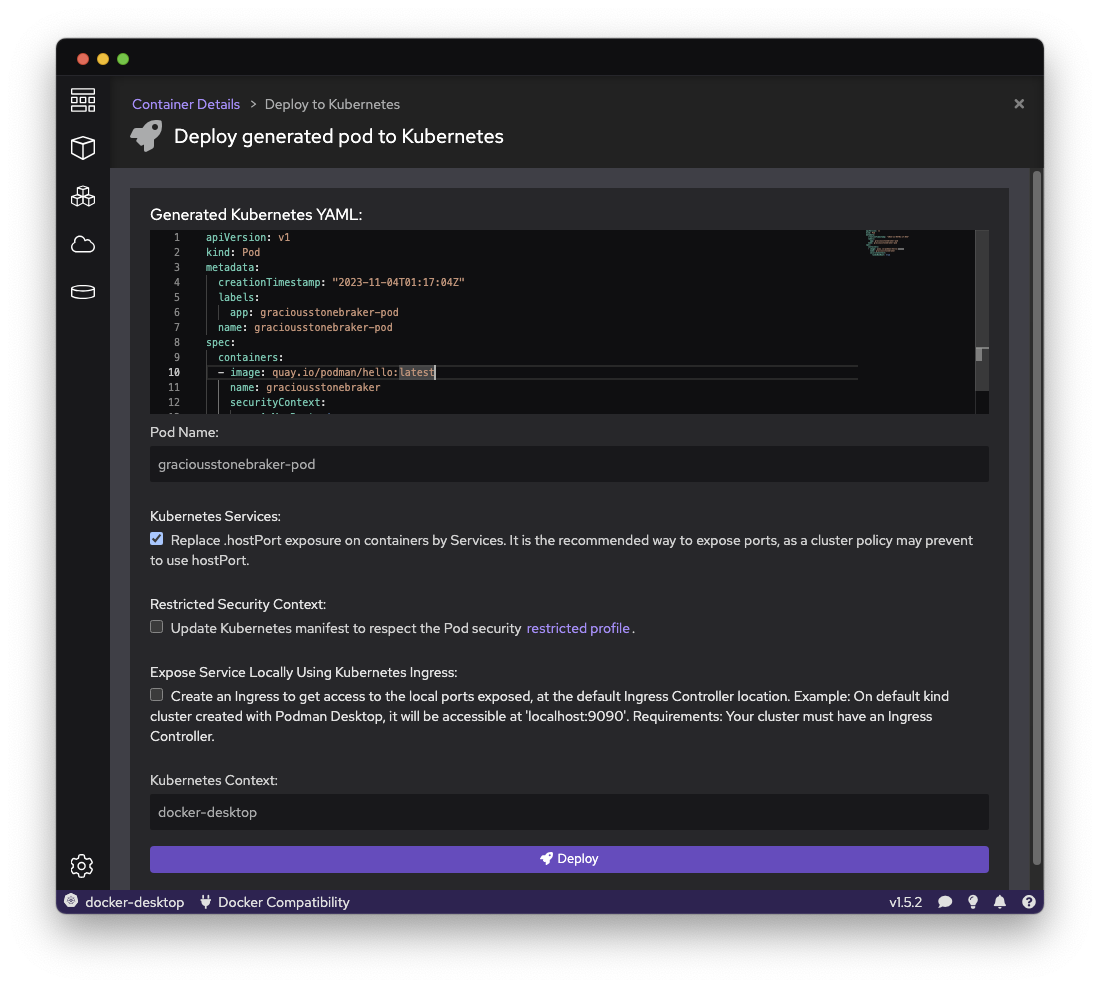
Task: Click line number 10 in the editor gutter
Action: click(174, 372)
